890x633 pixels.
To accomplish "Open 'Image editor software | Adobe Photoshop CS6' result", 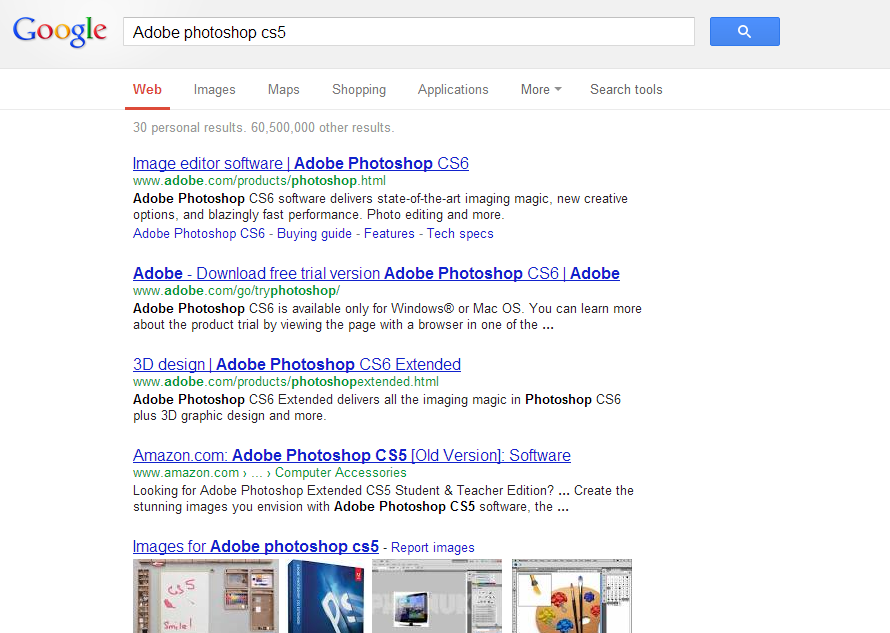I will 301,164.
